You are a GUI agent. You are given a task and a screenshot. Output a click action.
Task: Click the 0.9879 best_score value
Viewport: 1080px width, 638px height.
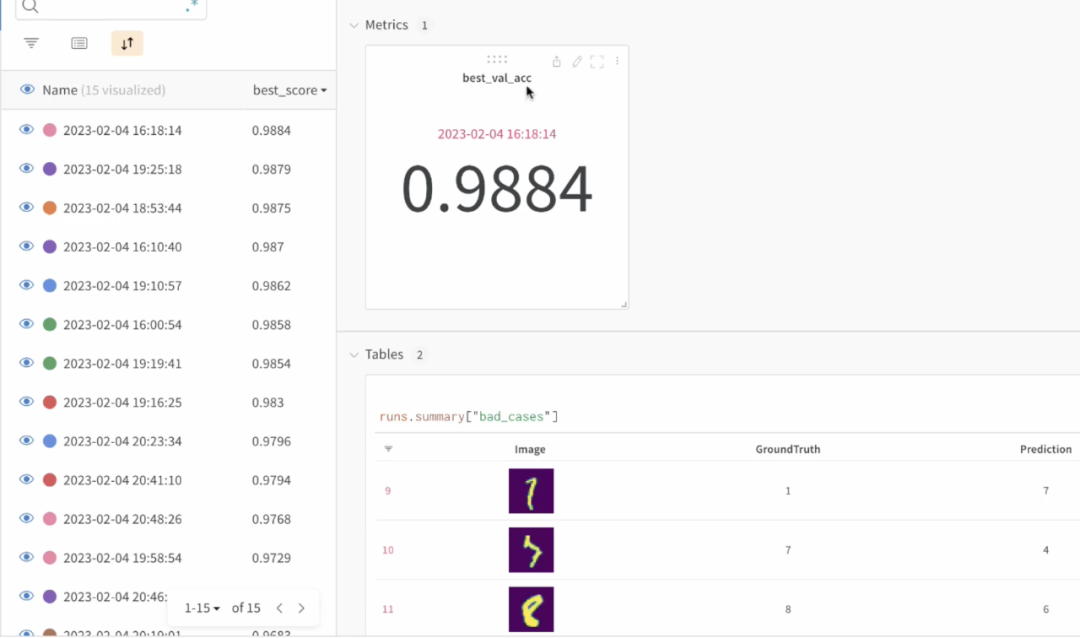tap(271, 169)
